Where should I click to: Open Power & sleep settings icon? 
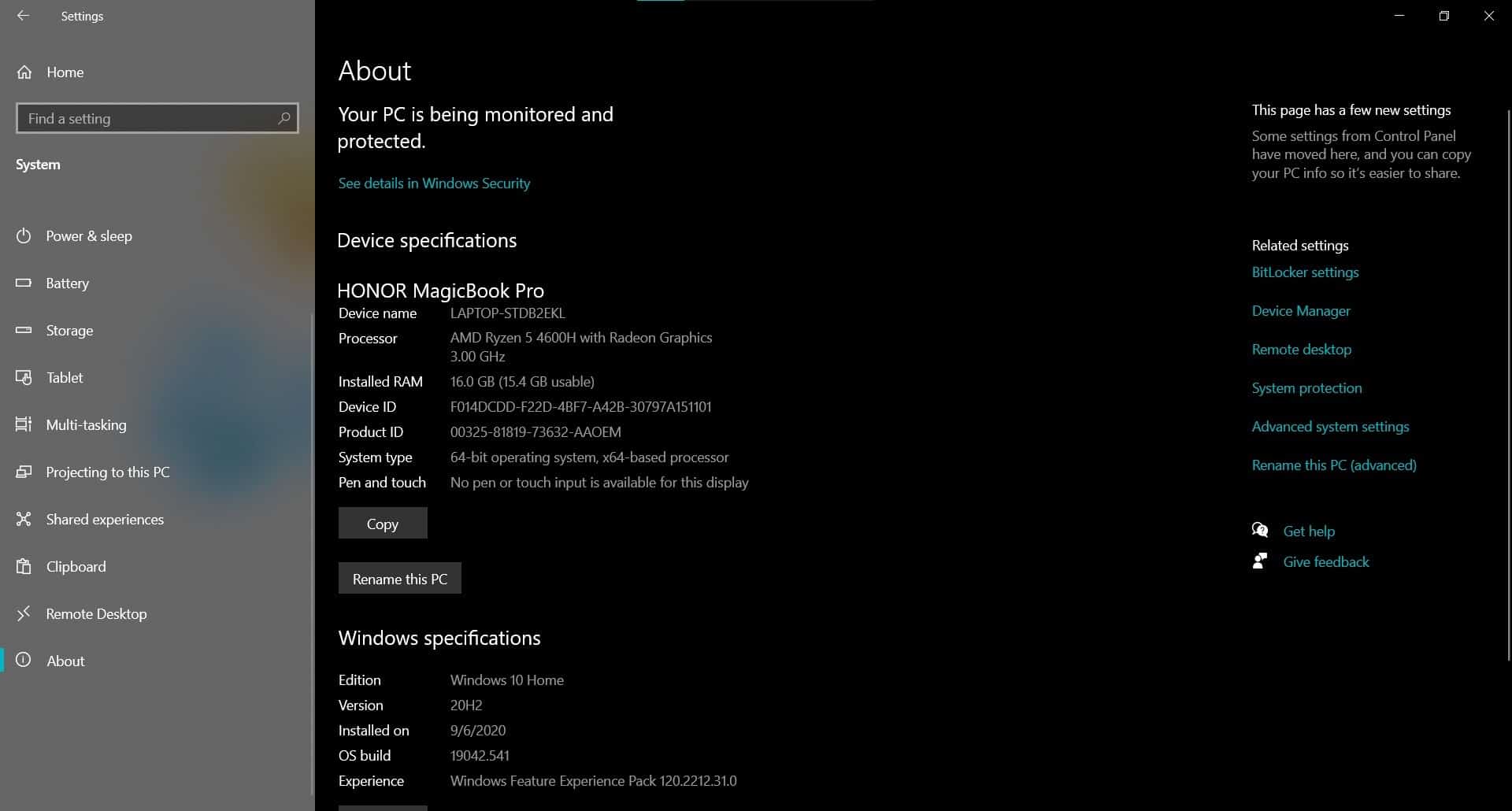(x=24, y=235)
